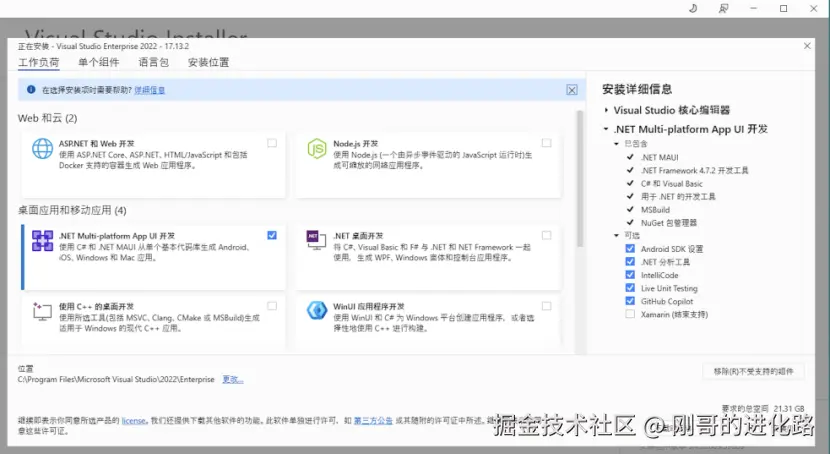Click the night mode moon icon in title bar
This screenshot has height=454, width=830.
click(693, 8)
